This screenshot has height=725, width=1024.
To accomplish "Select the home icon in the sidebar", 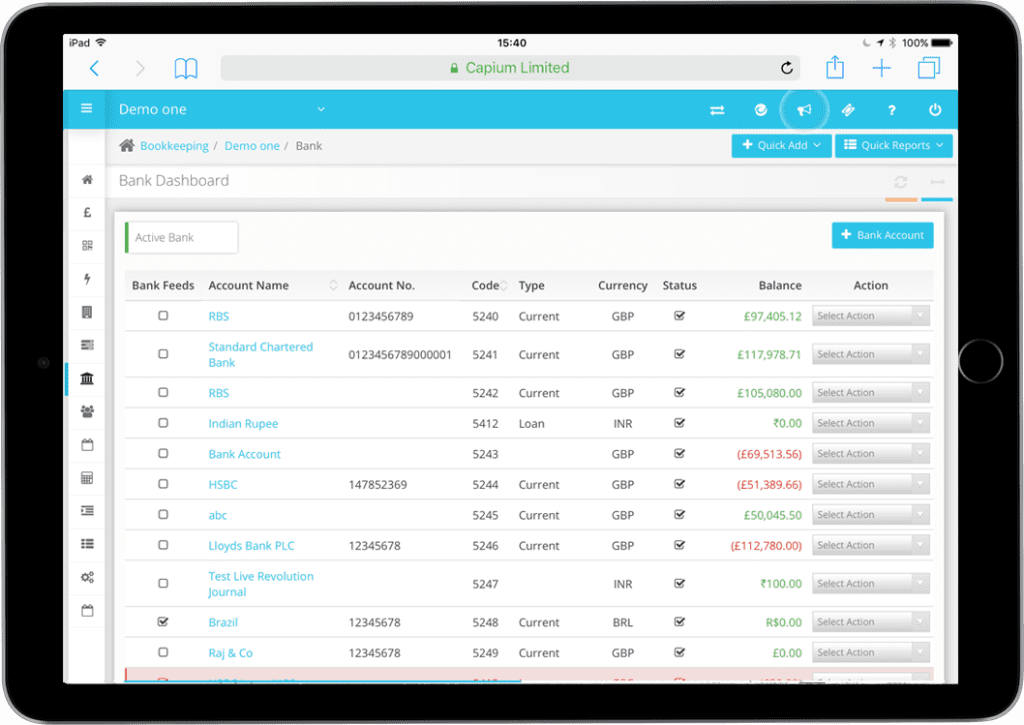I will [x=87, y=179].
